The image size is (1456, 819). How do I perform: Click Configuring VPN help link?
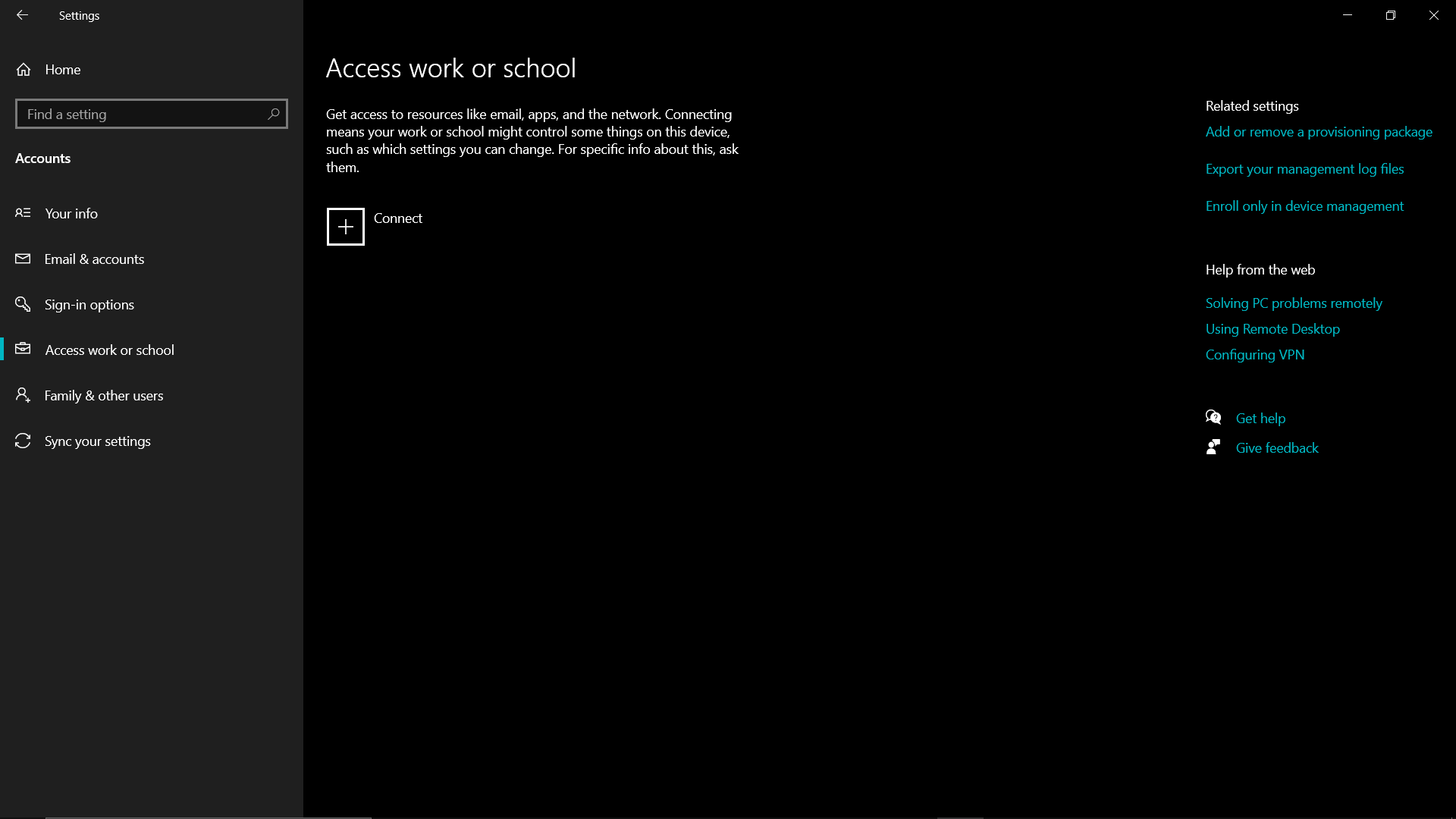coord(1255,354)
